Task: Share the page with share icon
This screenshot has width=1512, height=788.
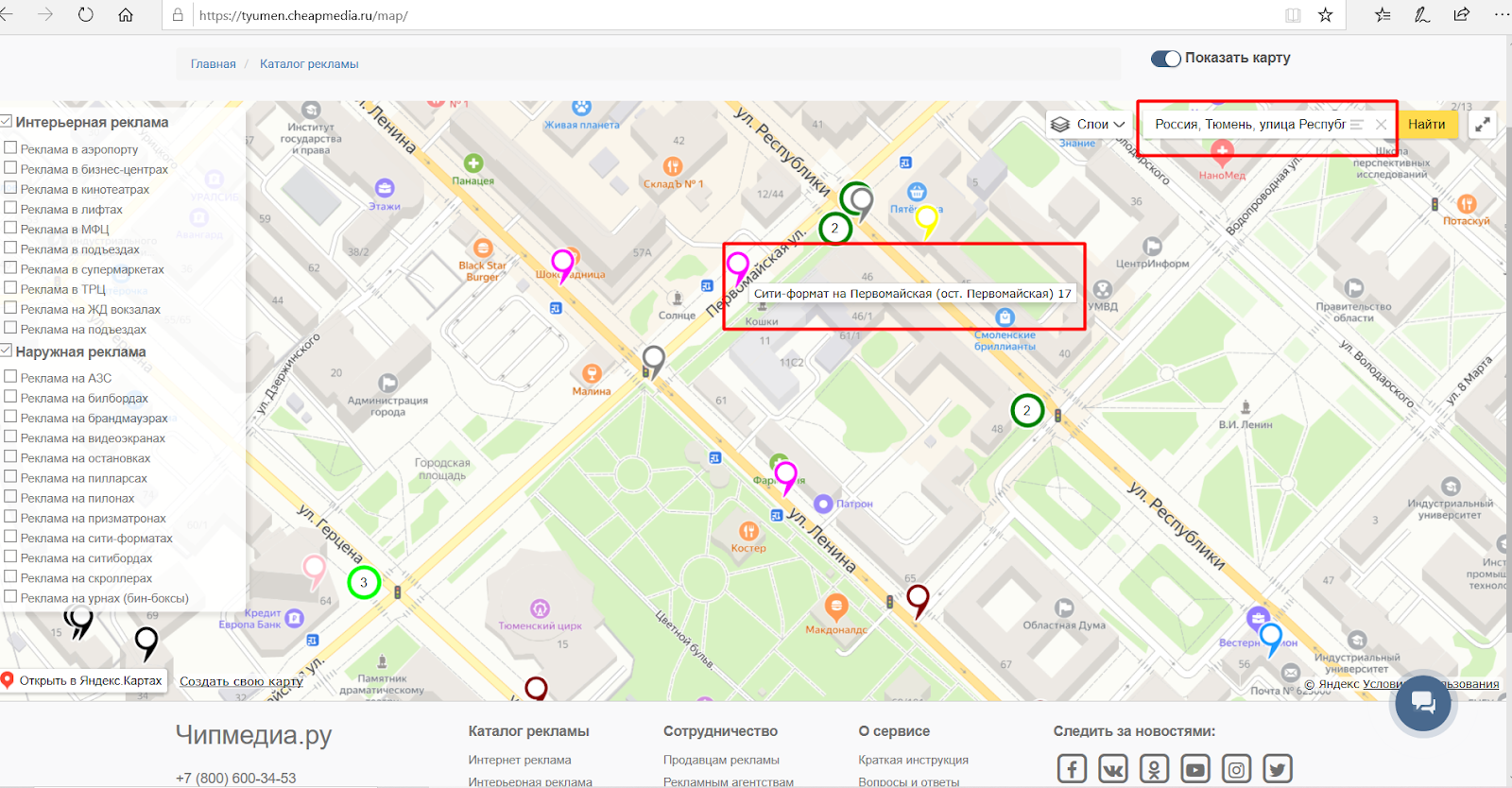Action: point(1461,15)
